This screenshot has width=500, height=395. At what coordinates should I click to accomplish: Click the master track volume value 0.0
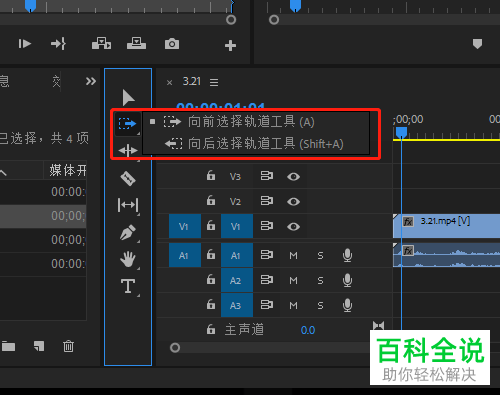click(308, 330)
